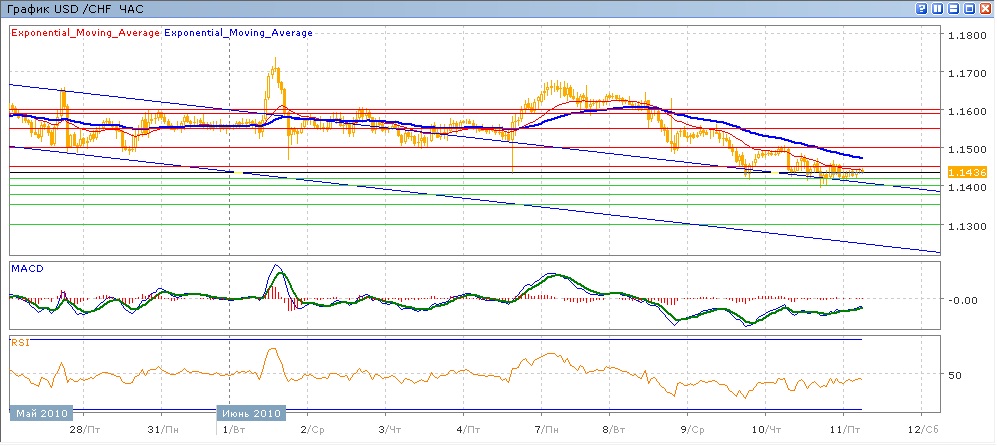Click the Май 2010 month marker

click(x=41, y=413)
